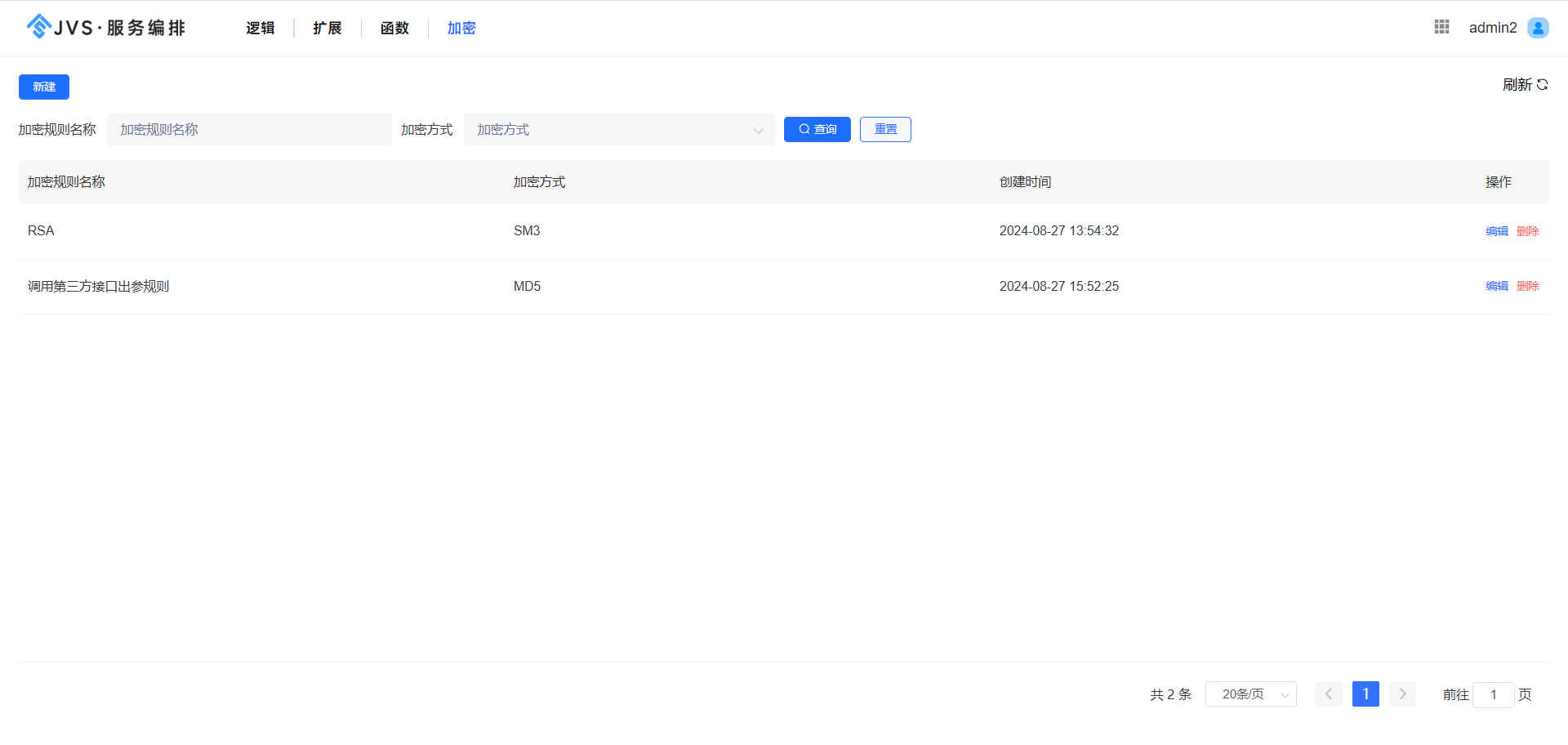Open the apps grid icon
This screenshot has width=1568, height=745.
pyautogui.click(x=1441, y=27)
